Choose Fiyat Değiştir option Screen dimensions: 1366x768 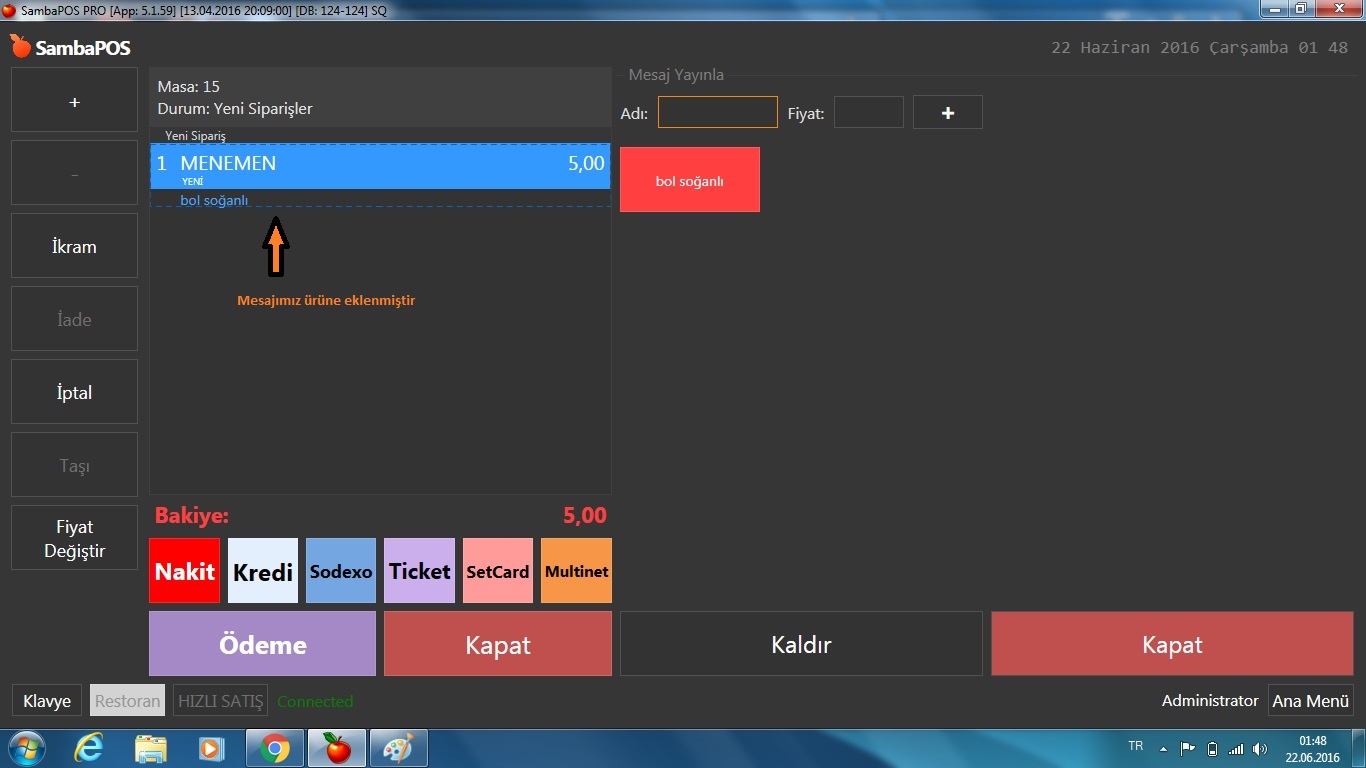click(x=74, y=538)
